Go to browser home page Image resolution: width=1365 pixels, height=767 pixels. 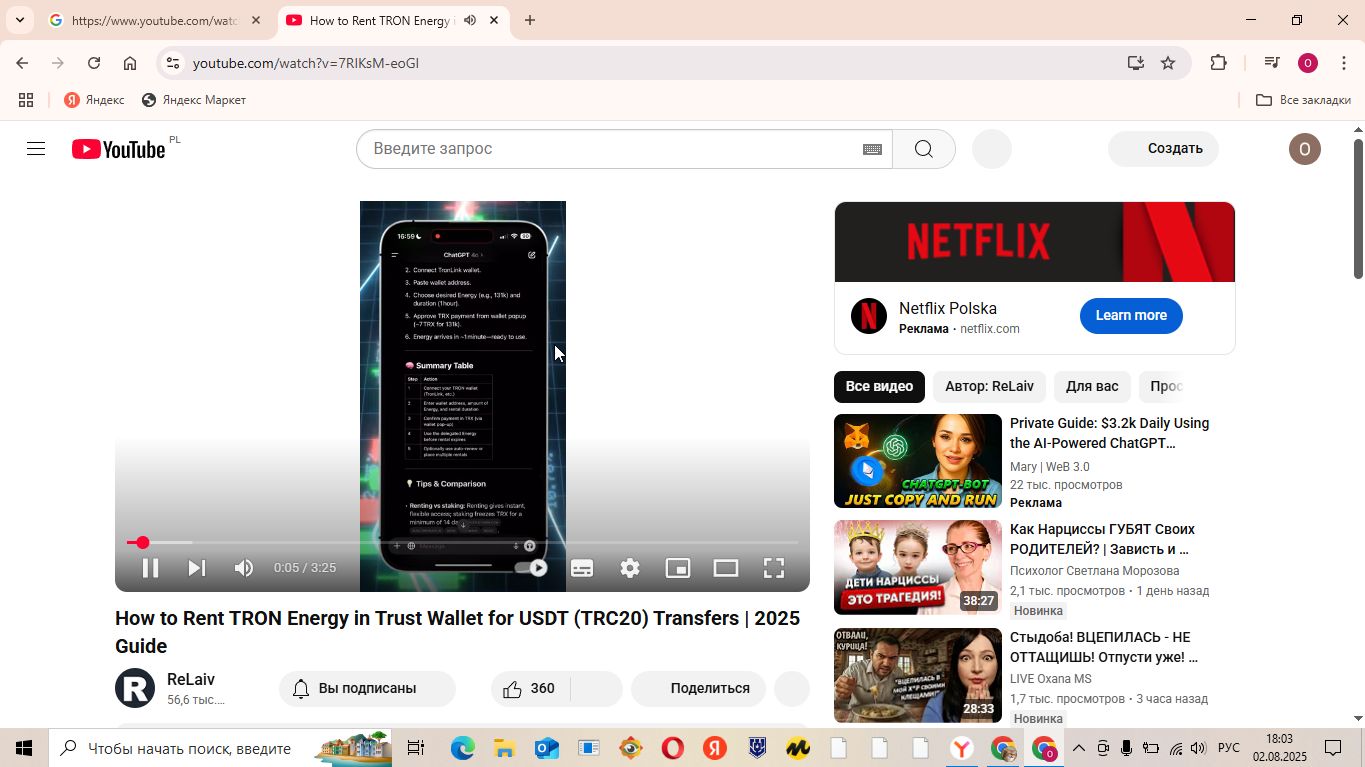coord(130,63)
